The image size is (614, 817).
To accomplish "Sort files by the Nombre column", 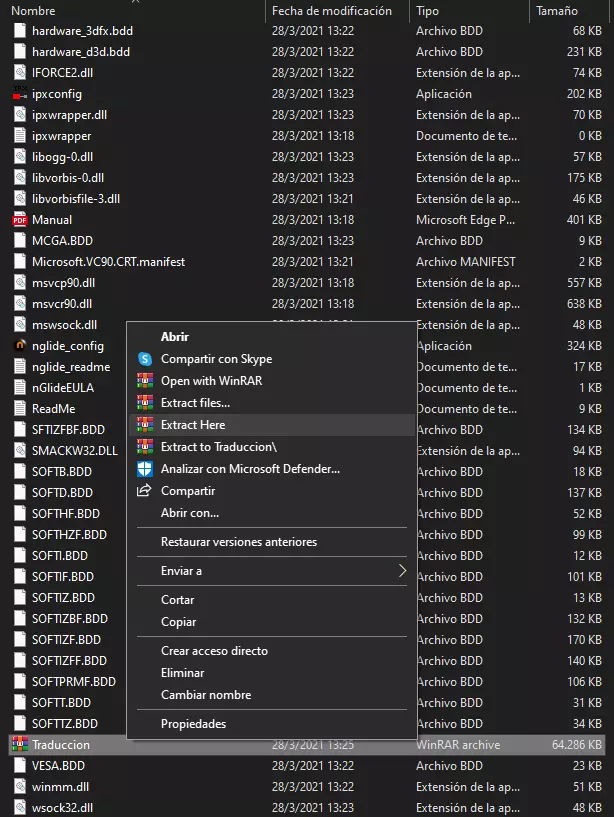I will 34,11.
